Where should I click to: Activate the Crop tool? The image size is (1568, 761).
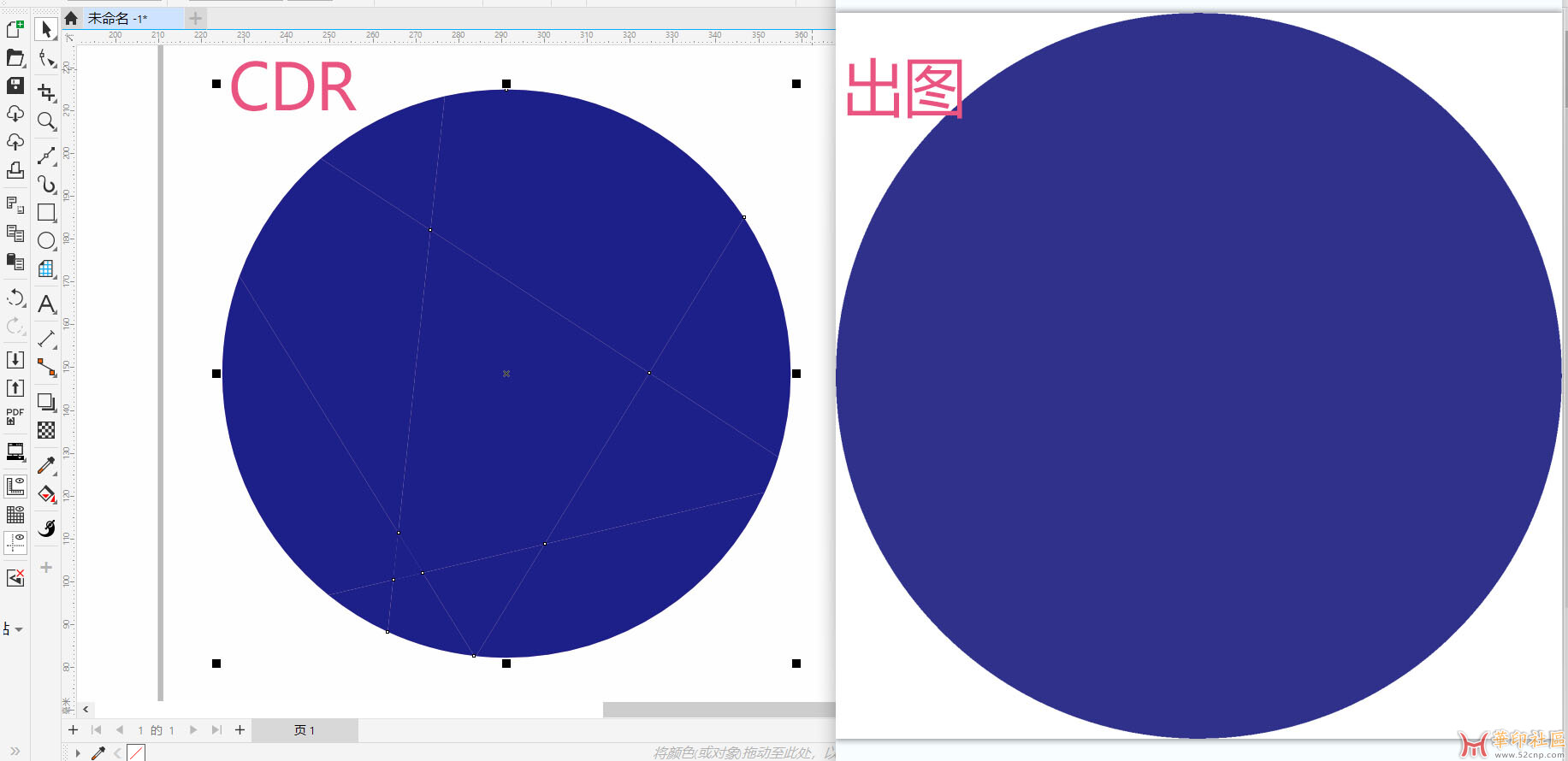coord(46,91)
